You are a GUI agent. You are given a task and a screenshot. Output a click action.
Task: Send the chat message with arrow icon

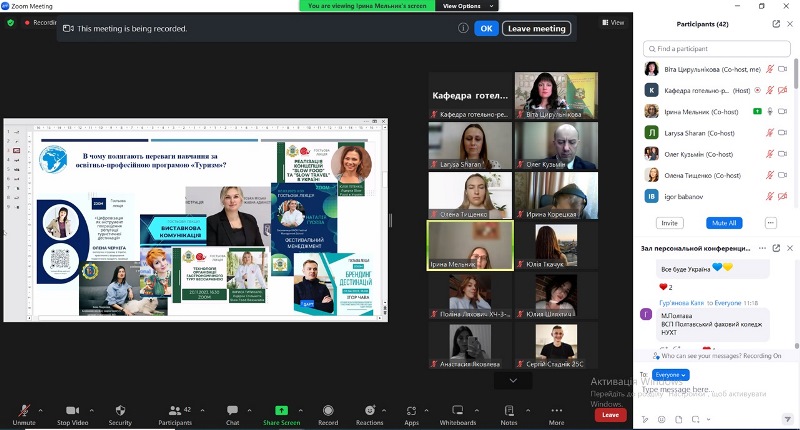click(x=787, y=419)
